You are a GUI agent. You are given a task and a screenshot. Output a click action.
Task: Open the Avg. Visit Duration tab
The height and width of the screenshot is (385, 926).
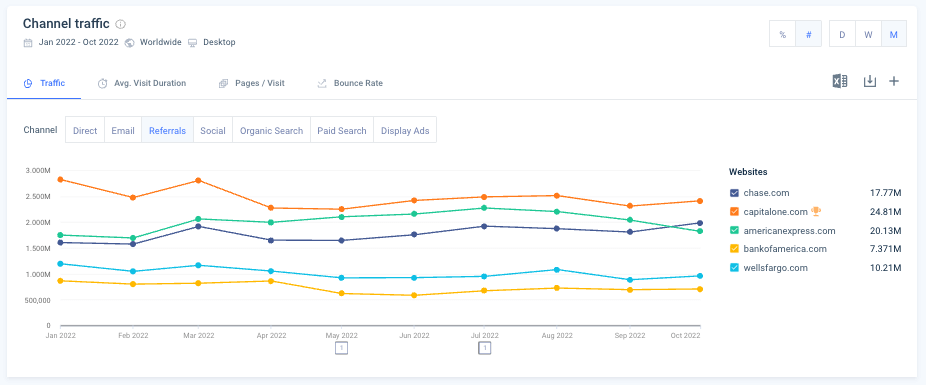coord(142,83)
